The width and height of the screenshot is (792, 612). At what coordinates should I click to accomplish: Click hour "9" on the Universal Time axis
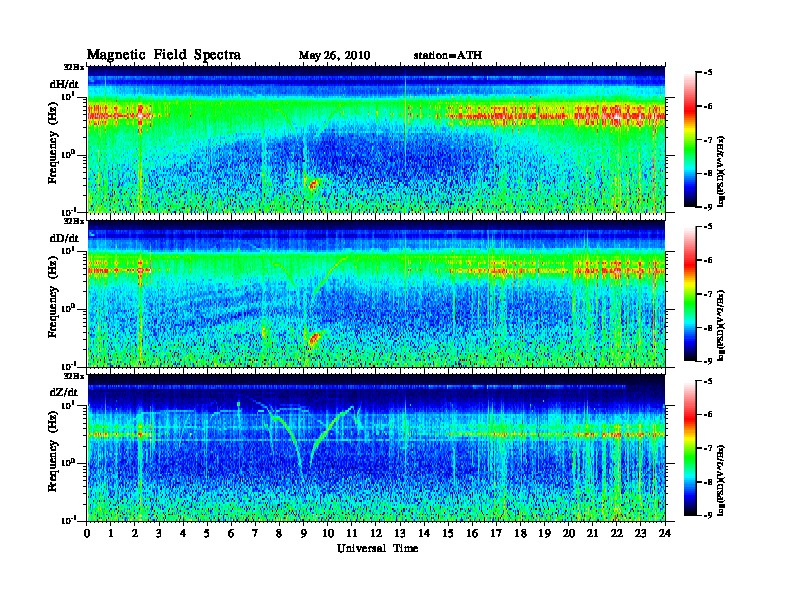coord(304,533)
